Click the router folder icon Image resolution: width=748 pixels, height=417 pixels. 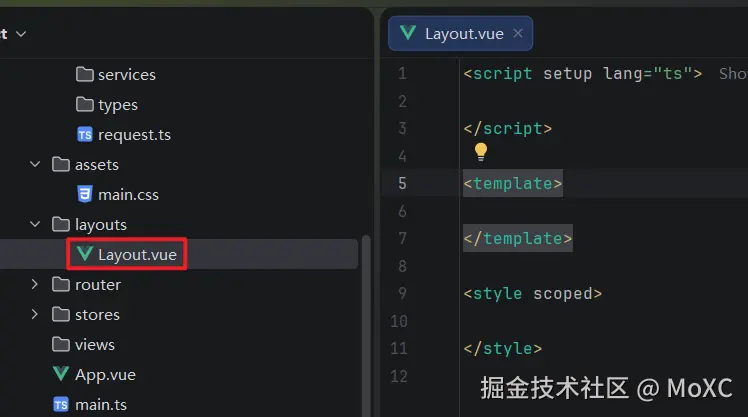(x=61, y=284)
